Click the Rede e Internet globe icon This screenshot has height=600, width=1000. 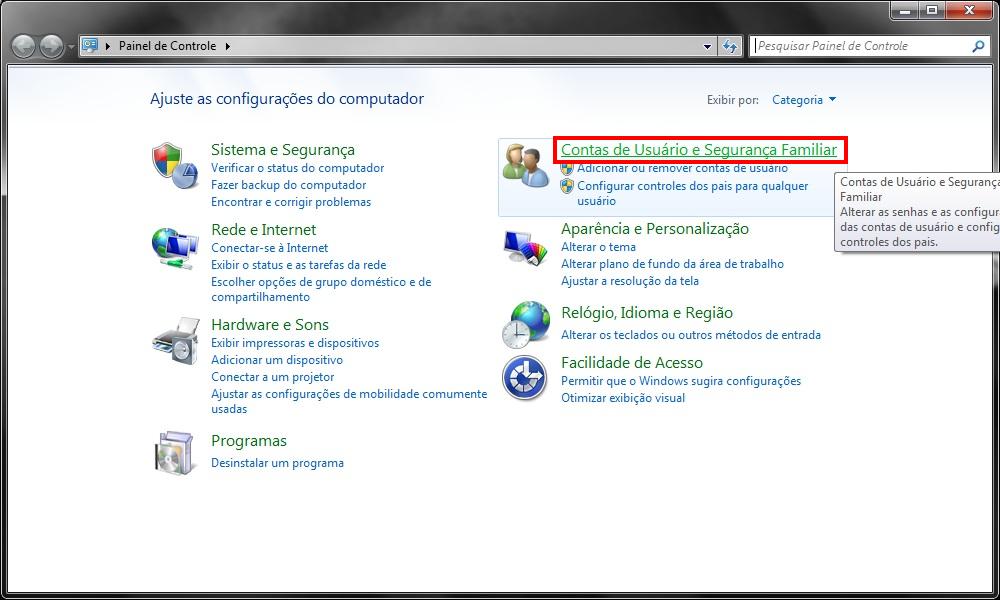[x=175, y=248]
